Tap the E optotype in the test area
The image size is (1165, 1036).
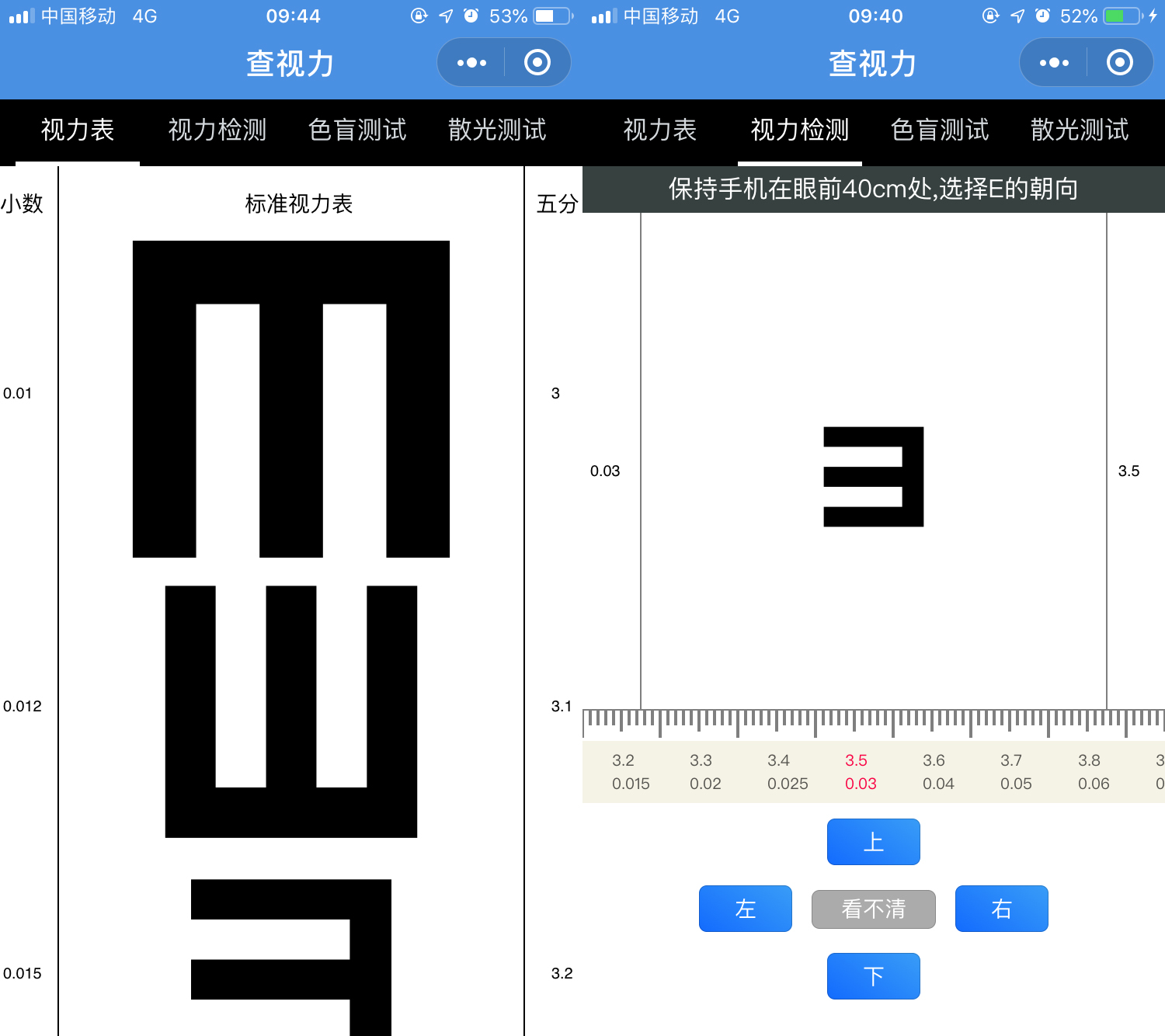(874, 477)
